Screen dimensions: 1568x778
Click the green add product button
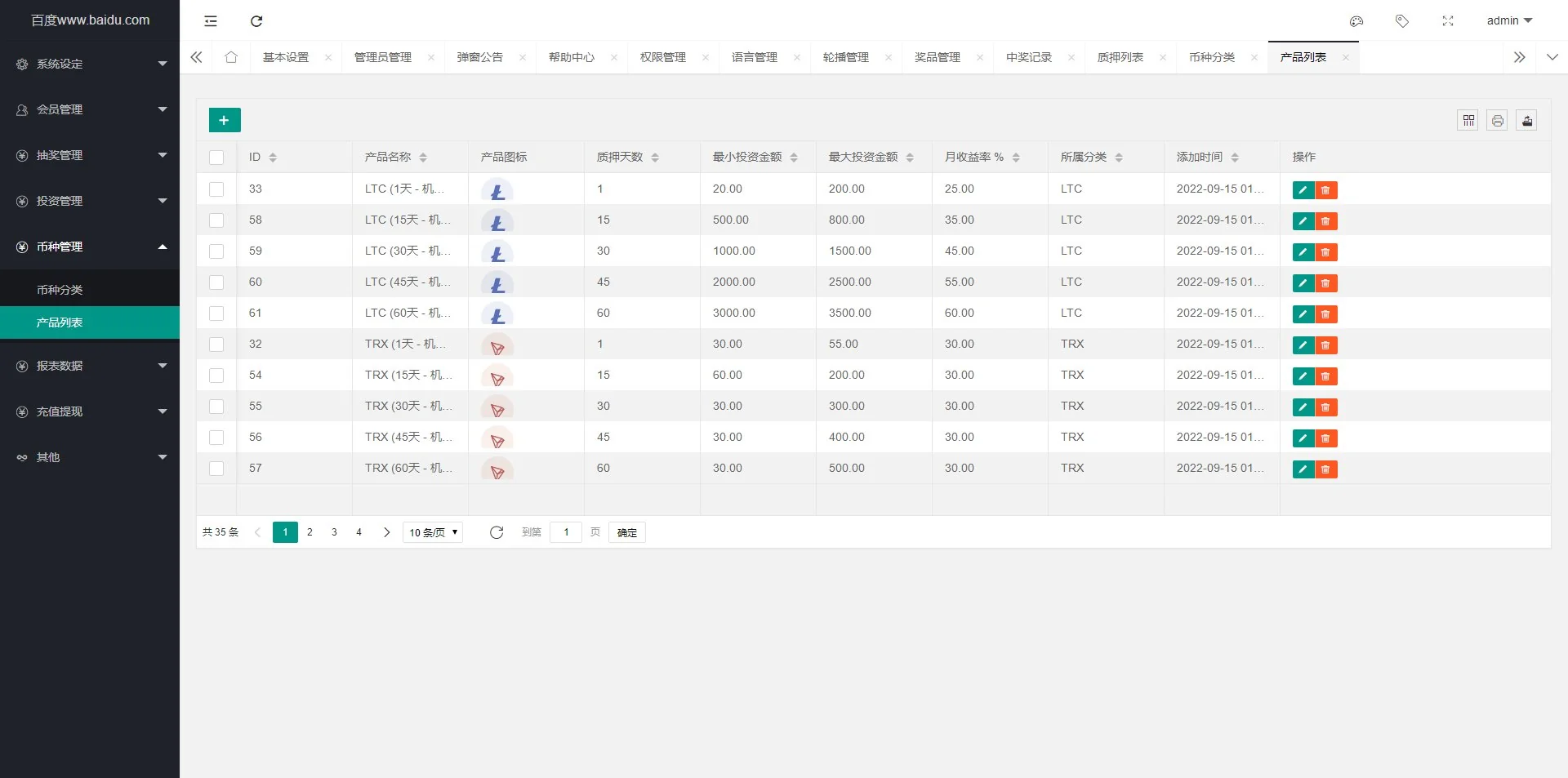(x=225, y=120)
